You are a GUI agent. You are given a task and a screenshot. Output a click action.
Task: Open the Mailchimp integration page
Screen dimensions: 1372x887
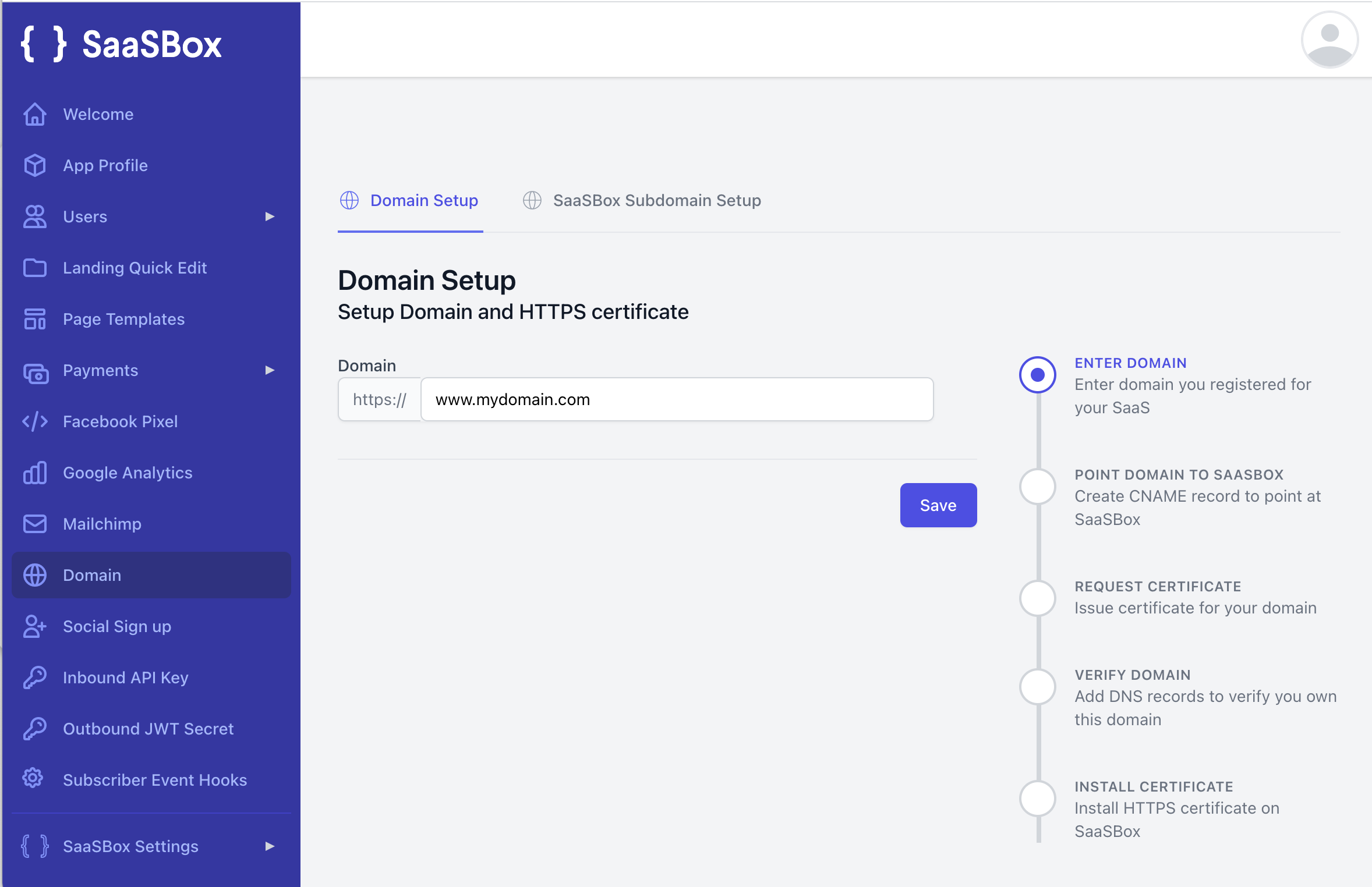click(151, 524)
